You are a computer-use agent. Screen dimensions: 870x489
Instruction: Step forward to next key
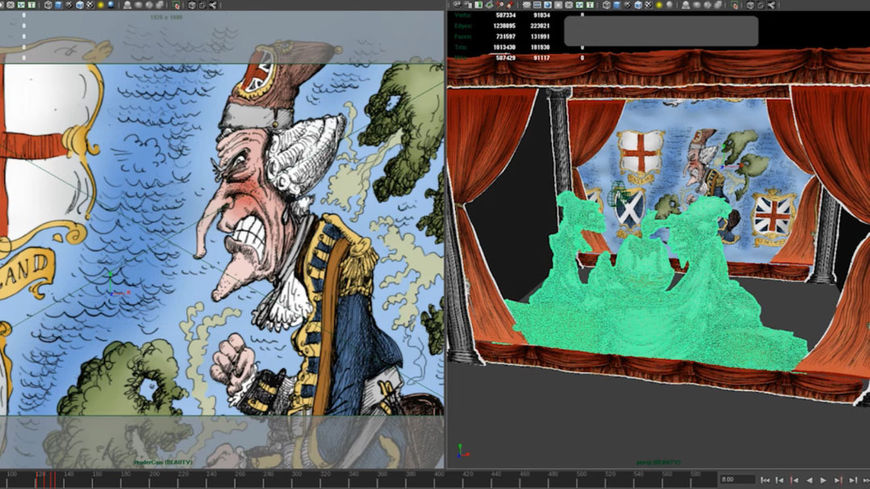click(x=838, y=480)
